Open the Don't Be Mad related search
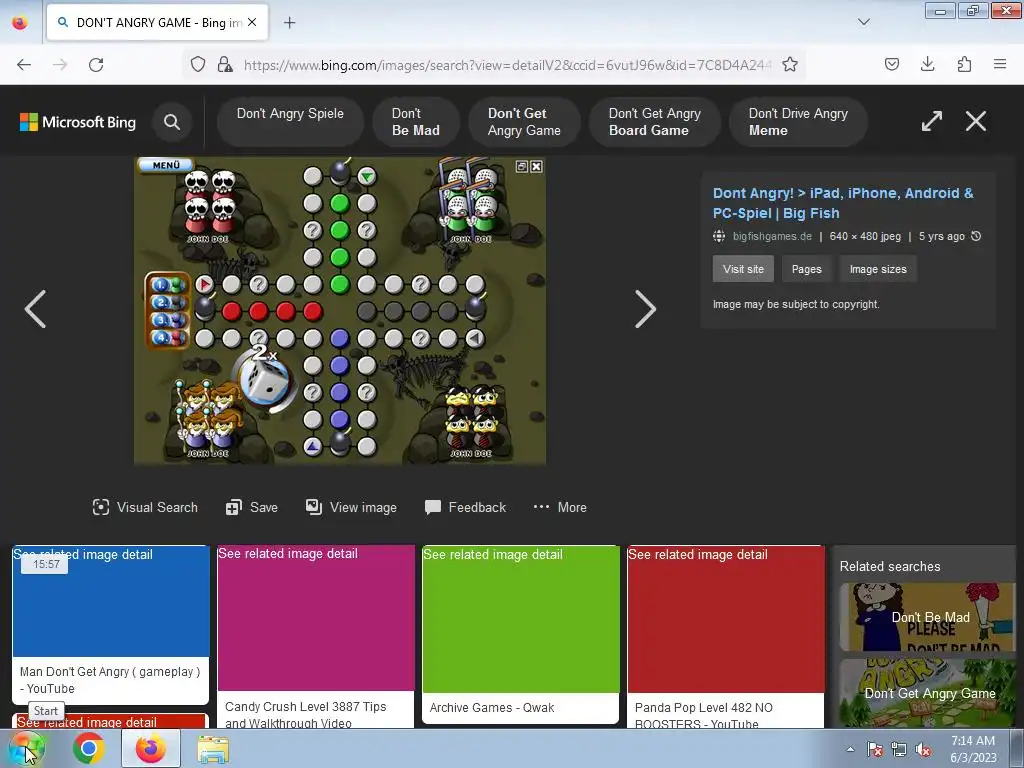This screenshot has height=768, width=1024. (x=927, y=617)
